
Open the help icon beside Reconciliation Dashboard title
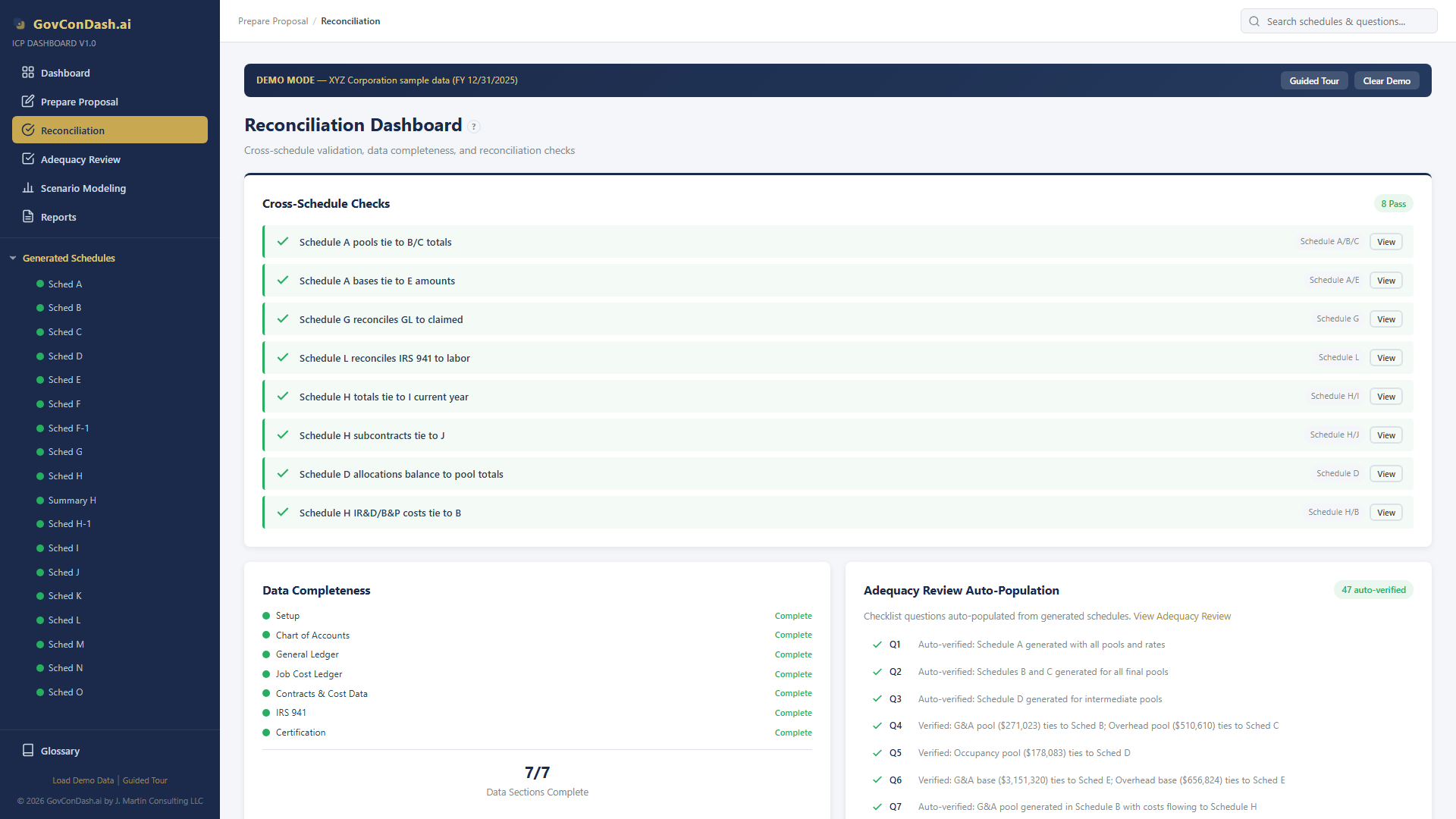coord(474,126)
